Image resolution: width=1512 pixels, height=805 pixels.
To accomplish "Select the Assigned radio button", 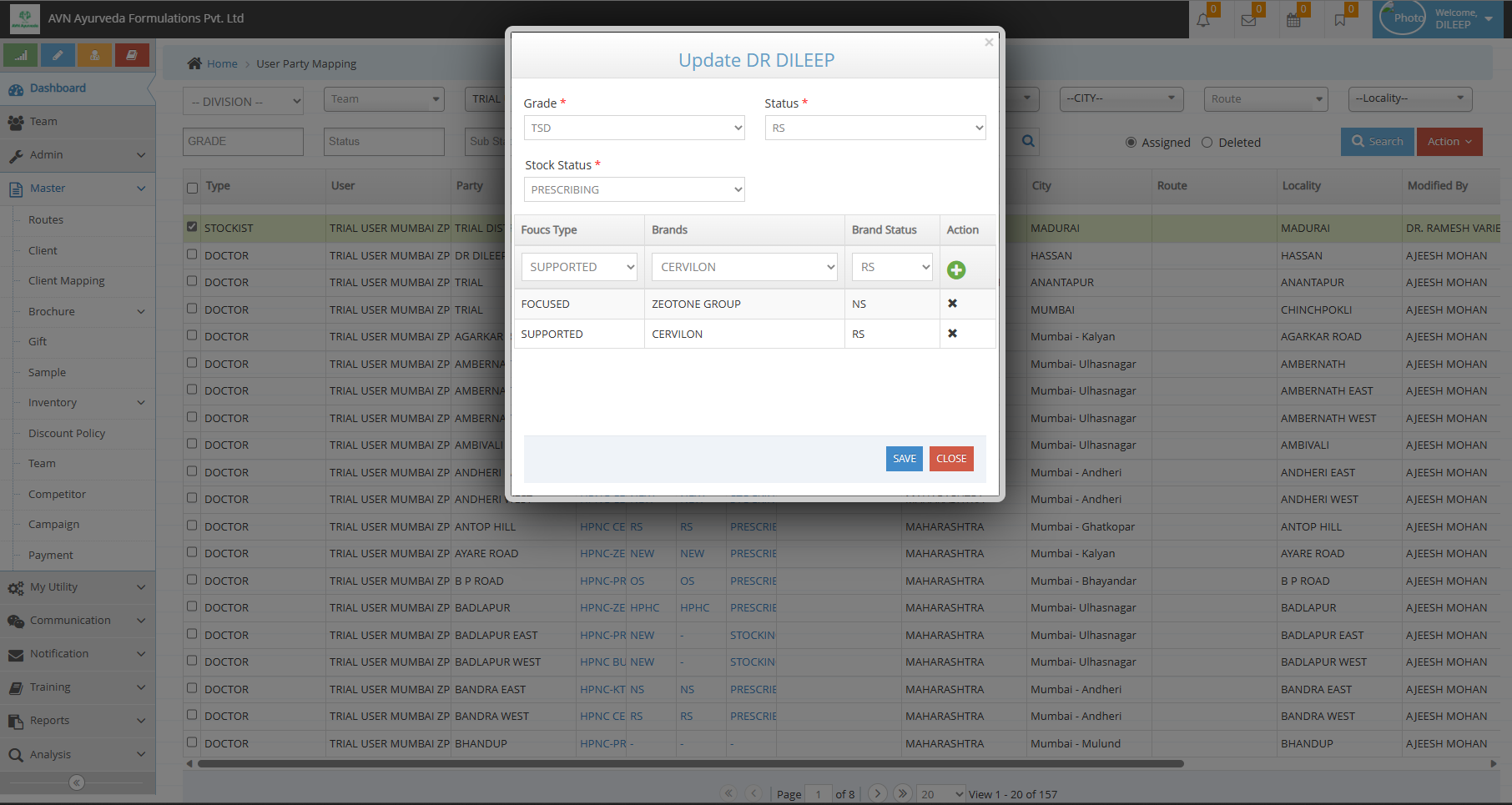I will [x=1131, y=143].
